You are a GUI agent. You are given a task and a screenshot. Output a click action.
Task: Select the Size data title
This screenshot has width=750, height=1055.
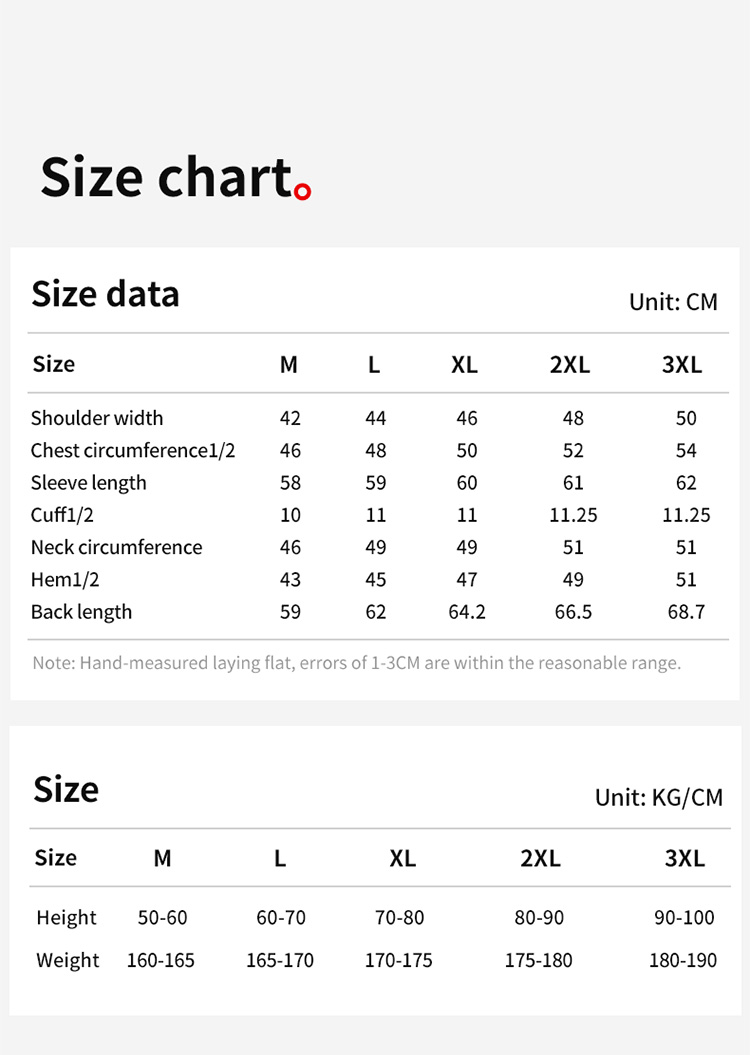coord(105,294)
